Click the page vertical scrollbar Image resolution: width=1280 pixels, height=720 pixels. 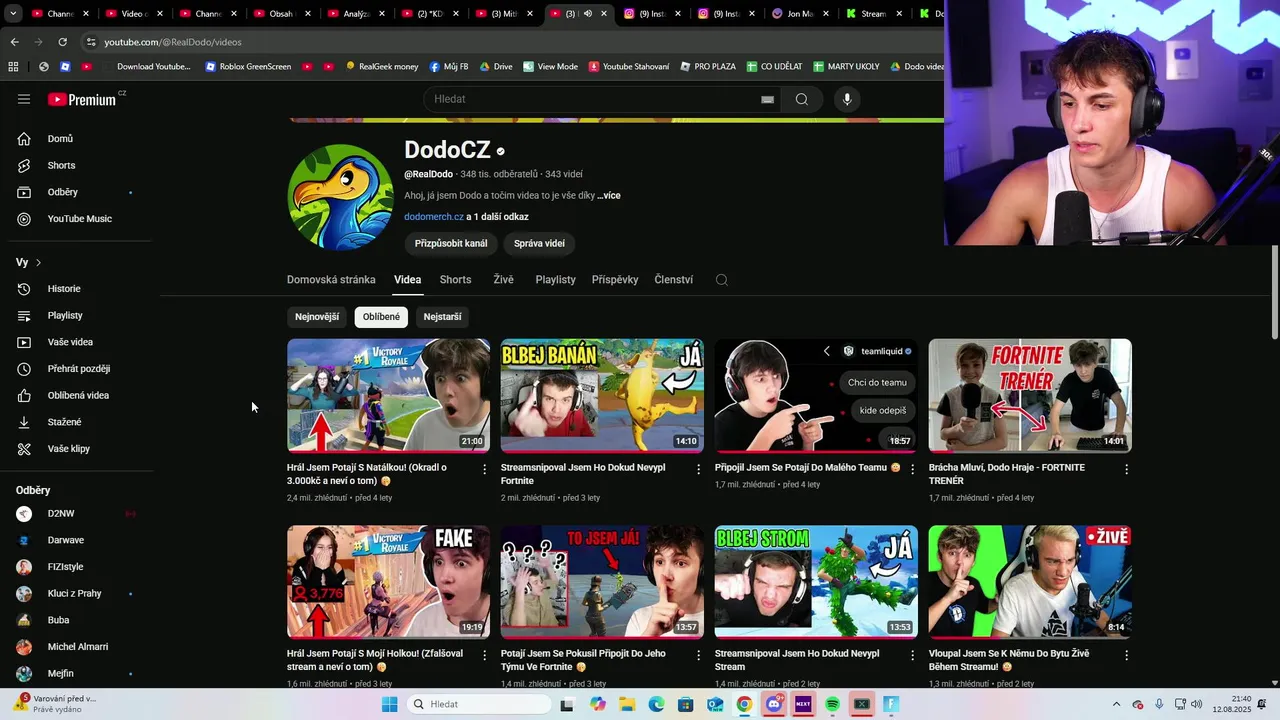coord(1274,292)
